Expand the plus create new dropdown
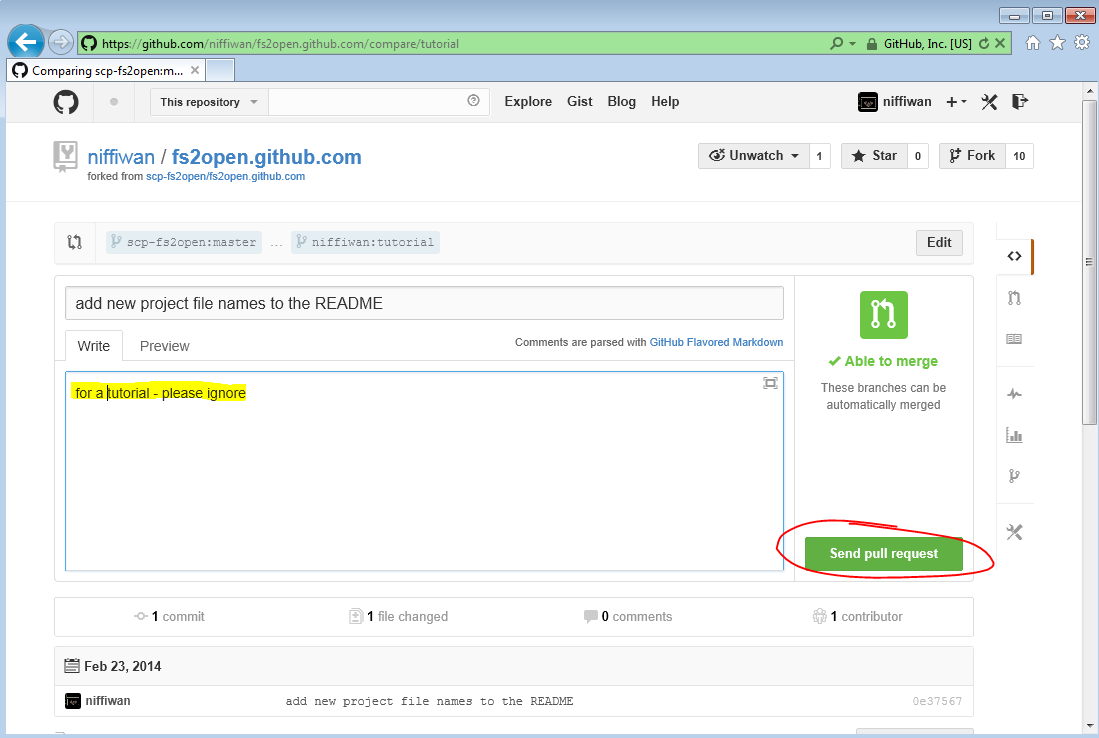1099x738 pixels. [x=956, y=102]
